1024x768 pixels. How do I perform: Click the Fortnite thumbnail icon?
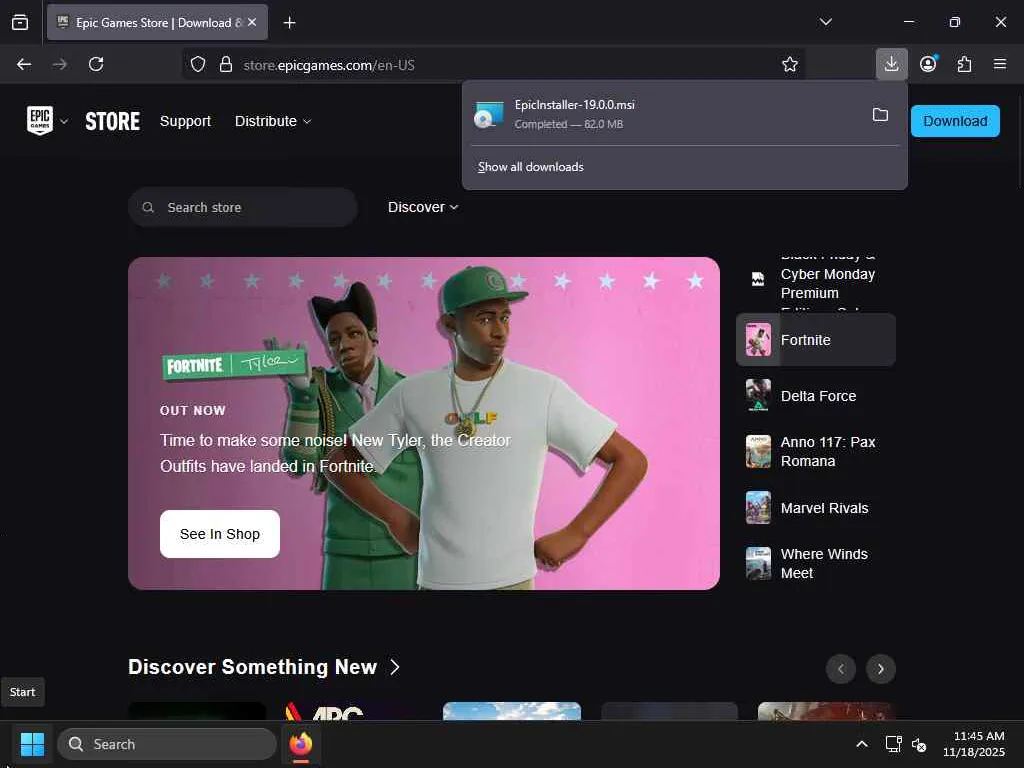758,340
